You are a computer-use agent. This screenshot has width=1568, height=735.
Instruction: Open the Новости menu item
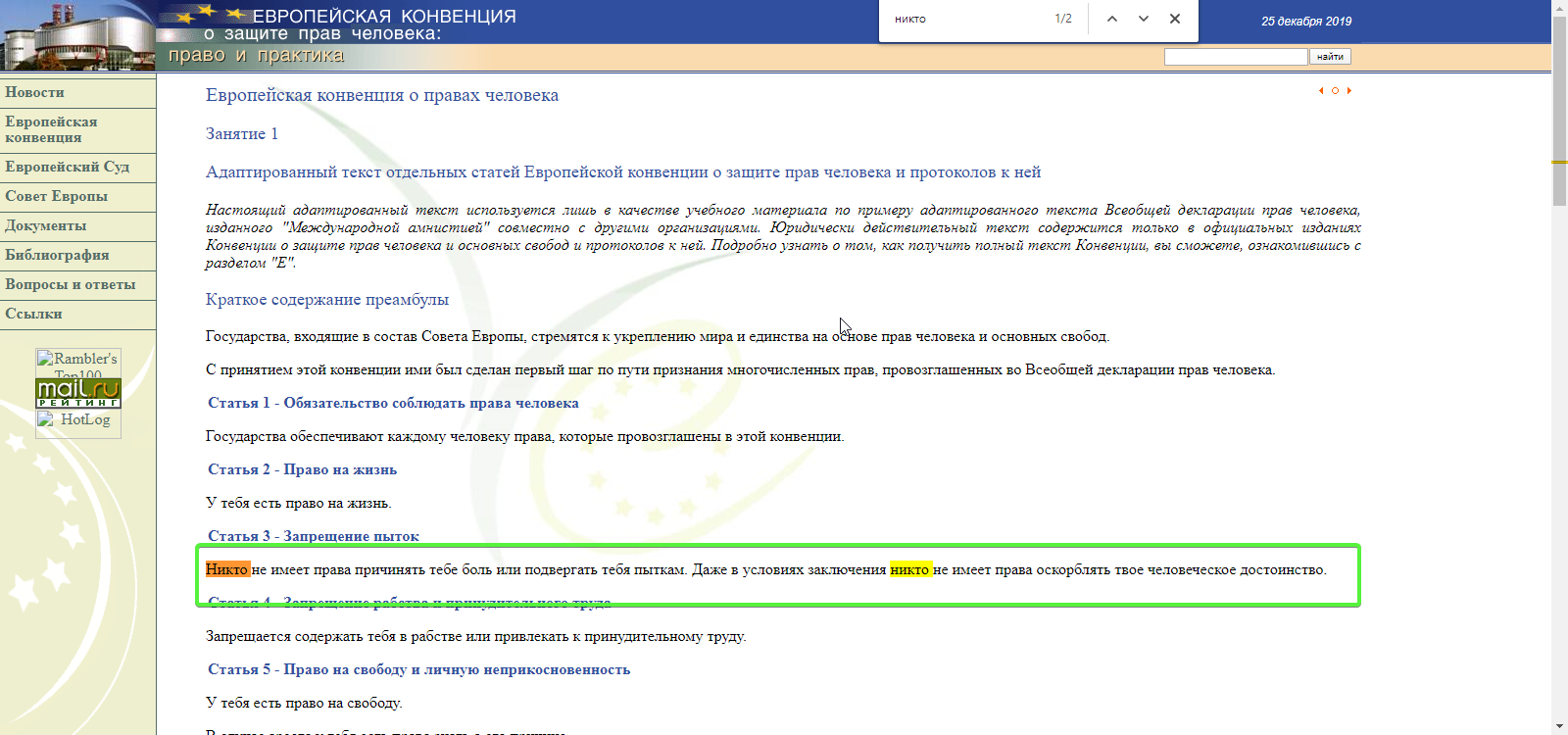[x=35, y=92]
